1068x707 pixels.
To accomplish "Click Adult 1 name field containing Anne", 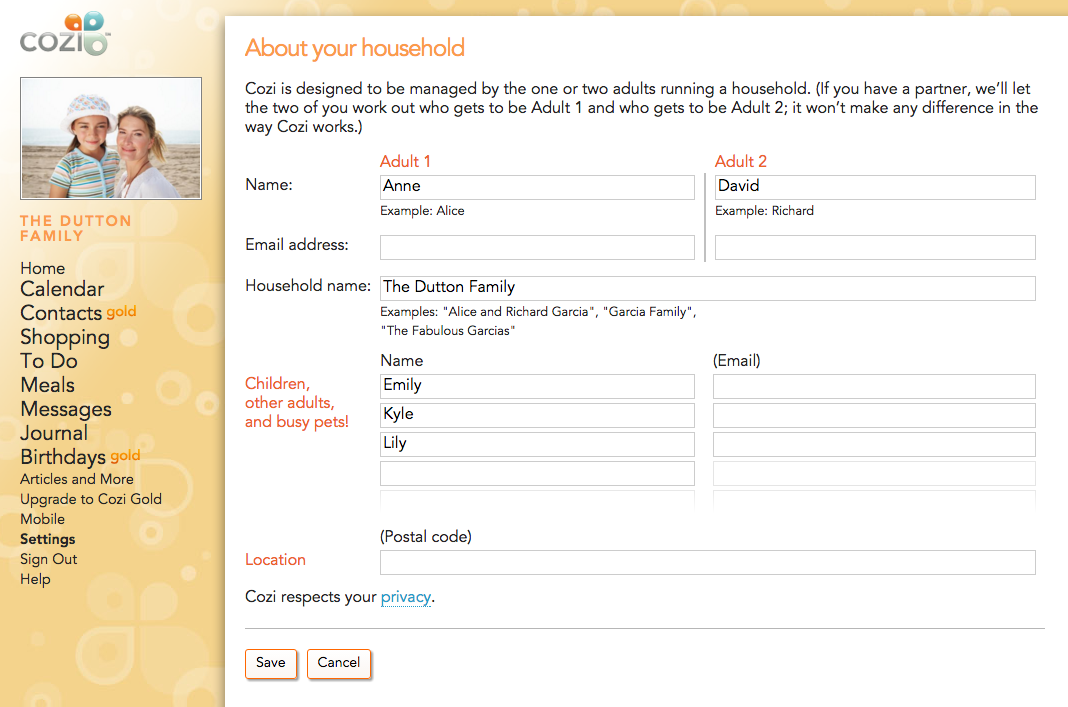I will pos(537,187).
